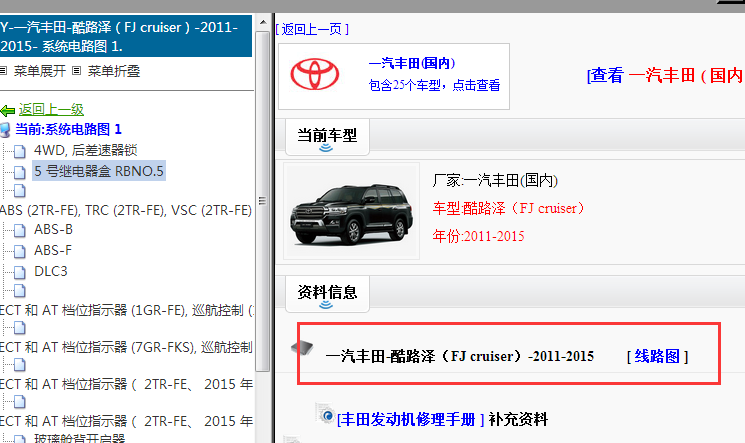Click the manual icon before 丰田发动机修理手册
The image size is (745, 443).
coord(326,415)
